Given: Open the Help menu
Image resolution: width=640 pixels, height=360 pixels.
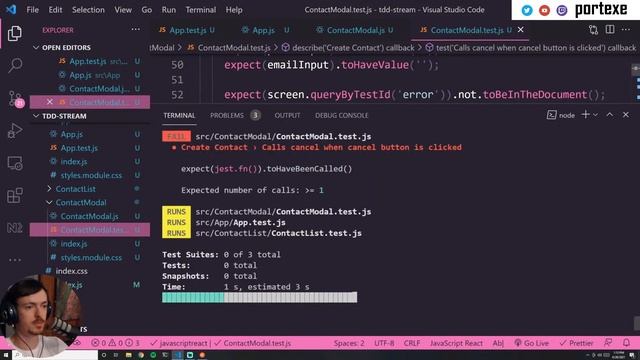Looking at the screenshot, I should click(x=234, y=10).
